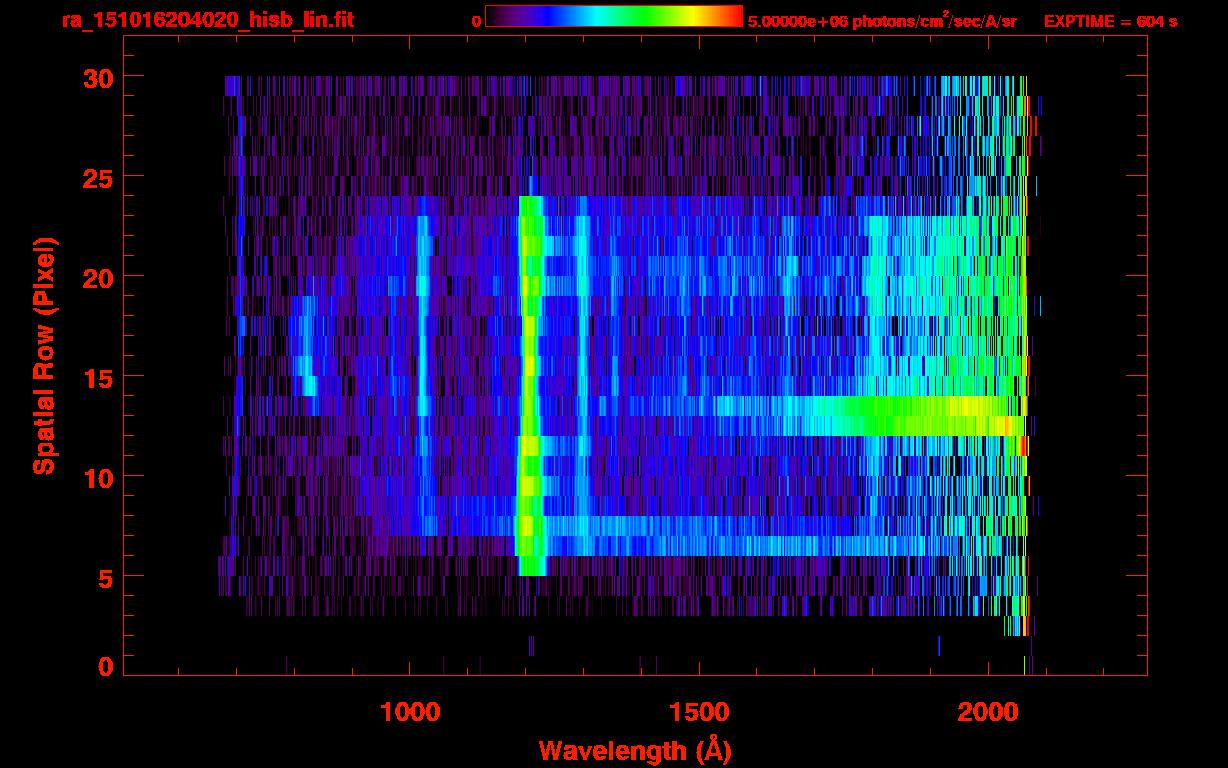
Task: Click the colorbar minimum label 0
Action: pyautogui.click(x=476, y=21)
